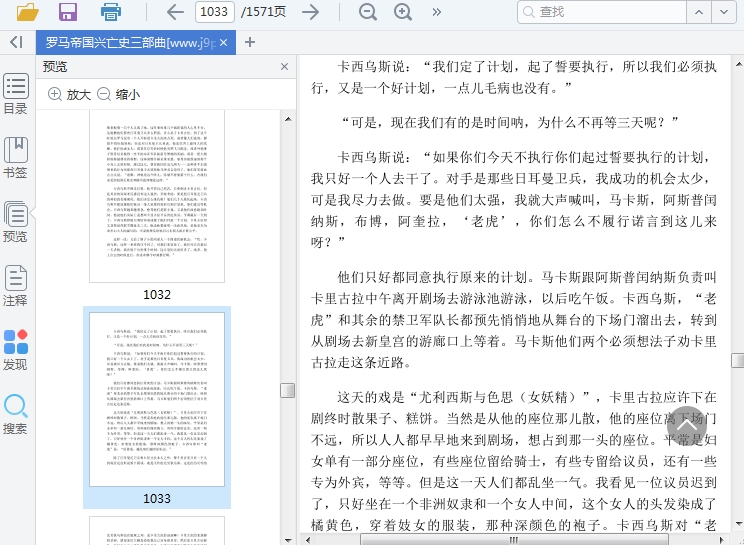Click the /1571页 total page label
The image size is (744, 545).
263,11
